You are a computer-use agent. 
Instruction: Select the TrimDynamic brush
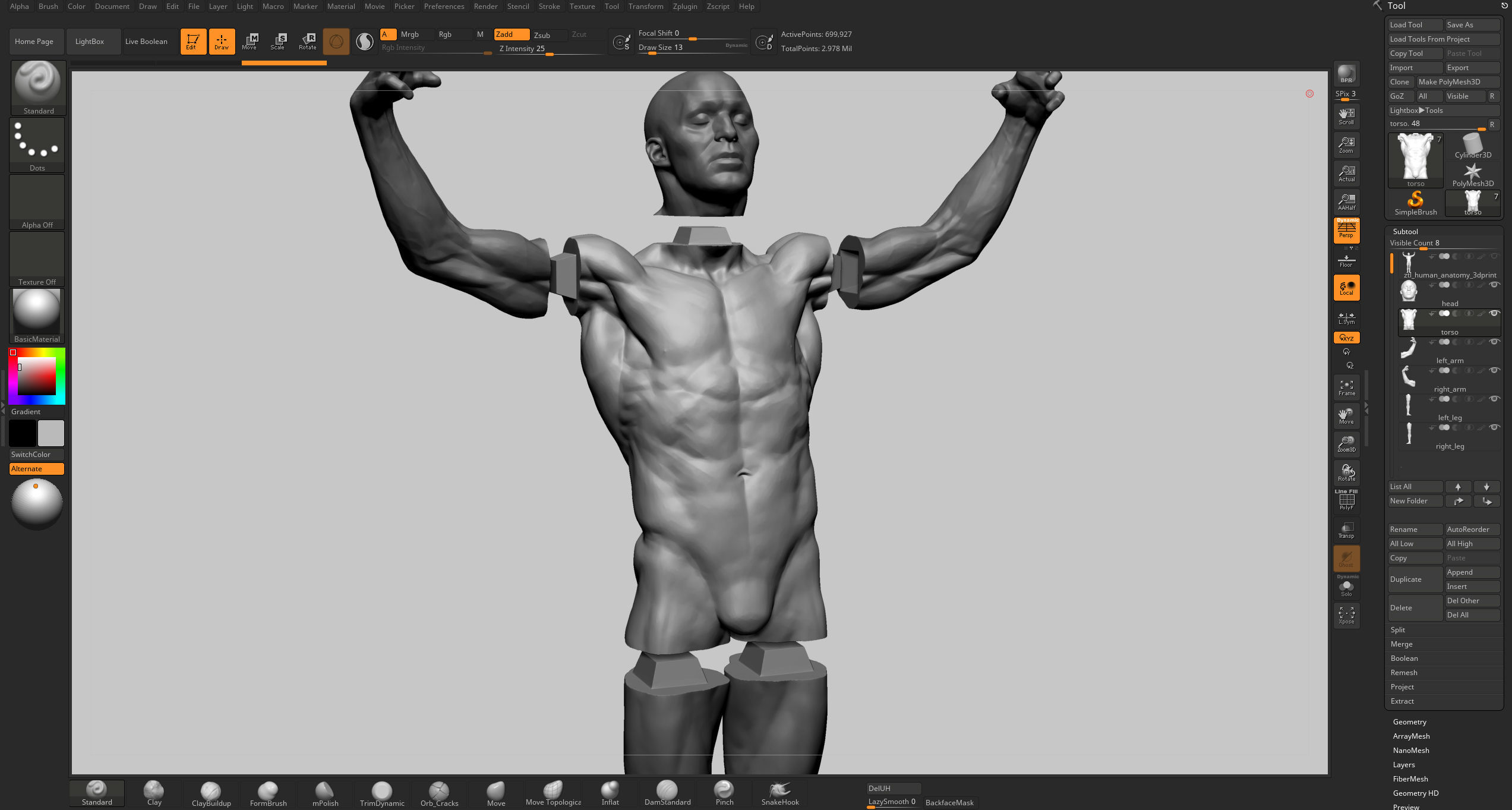tap(382, 793)
